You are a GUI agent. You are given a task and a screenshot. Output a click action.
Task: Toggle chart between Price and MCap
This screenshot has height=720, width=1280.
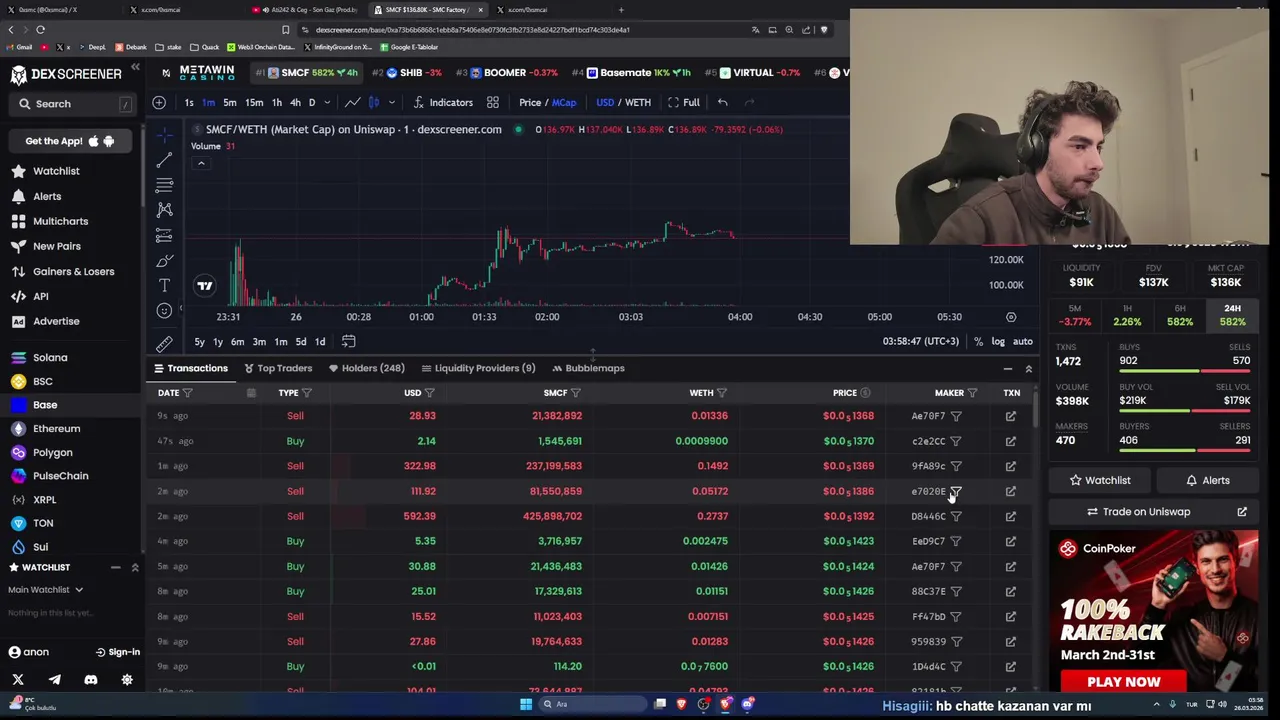pyautogui.click(x=547, y=102)
